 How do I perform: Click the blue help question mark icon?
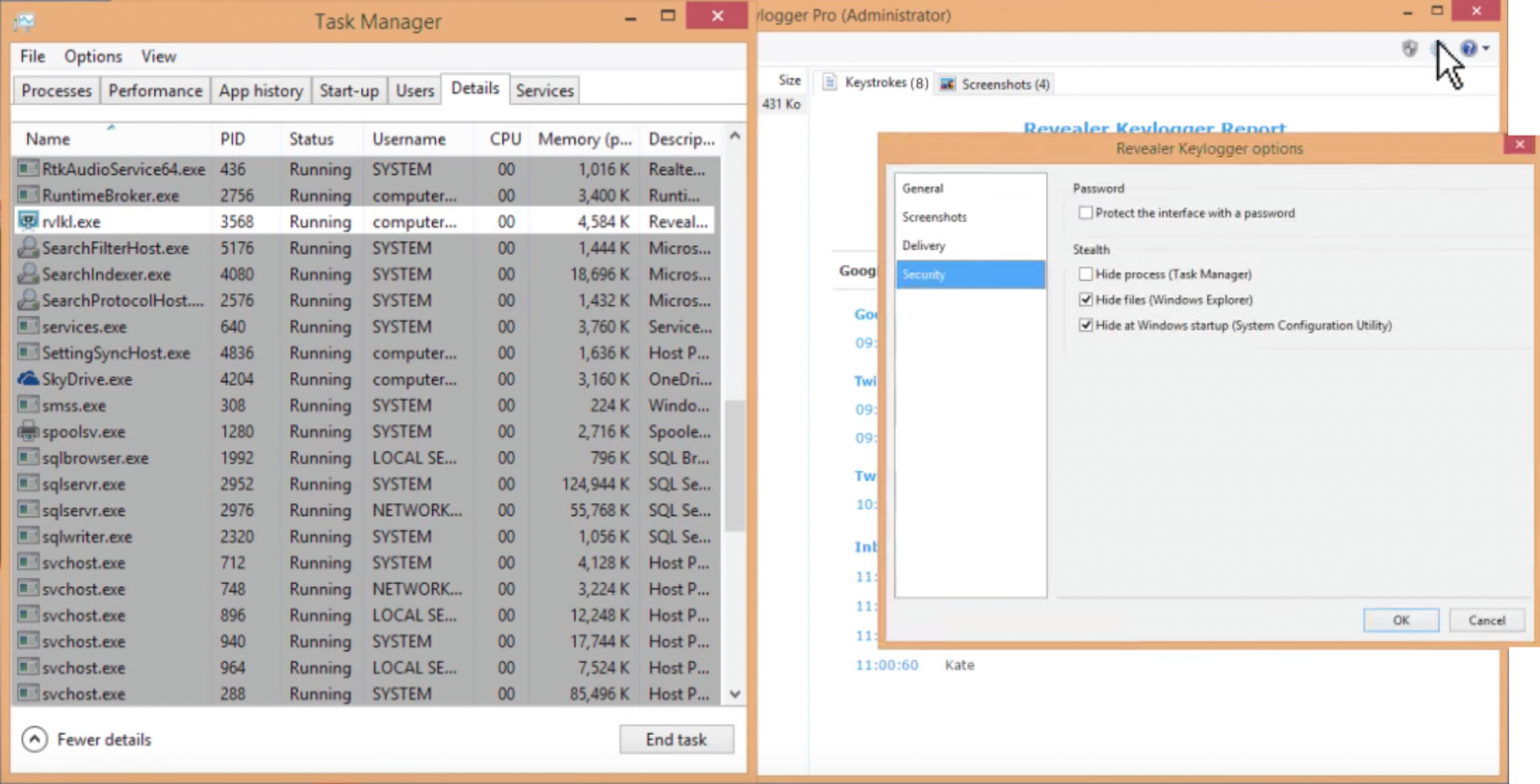coord(1468,48)
